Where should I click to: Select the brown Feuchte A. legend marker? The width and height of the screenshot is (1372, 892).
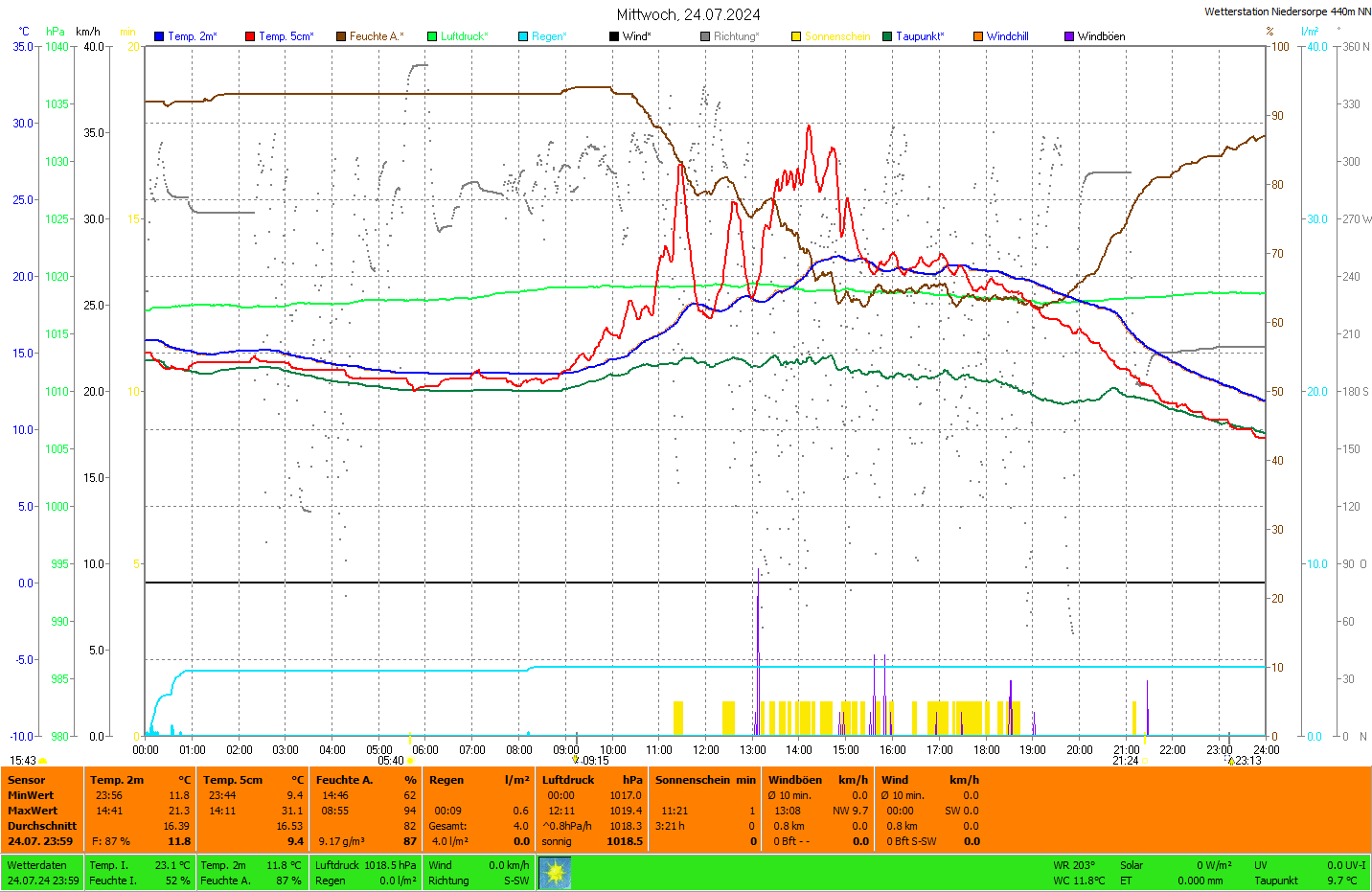tap(341, 36)
